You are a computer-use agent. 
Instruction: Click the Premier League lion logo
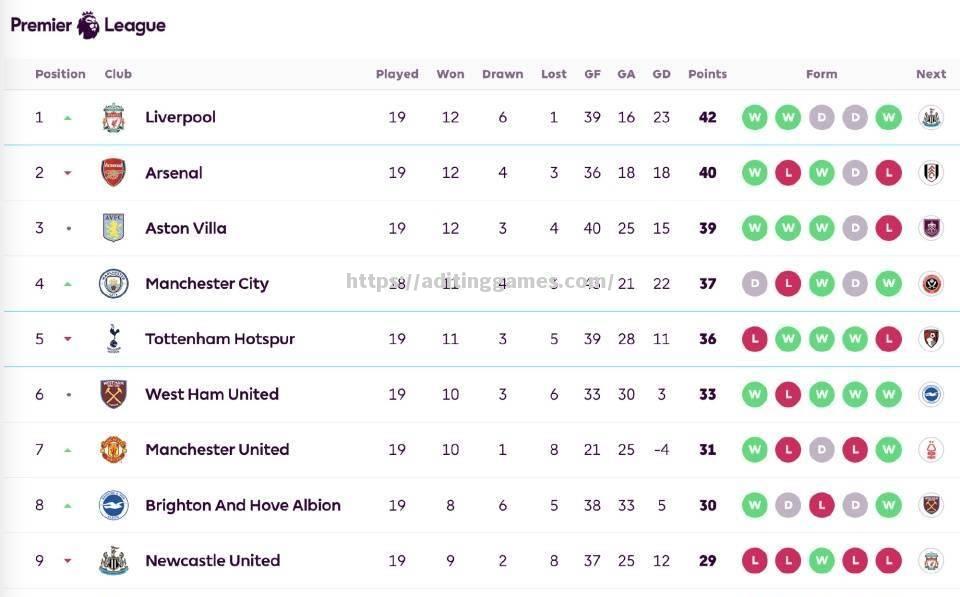click(x=89, y=25)
